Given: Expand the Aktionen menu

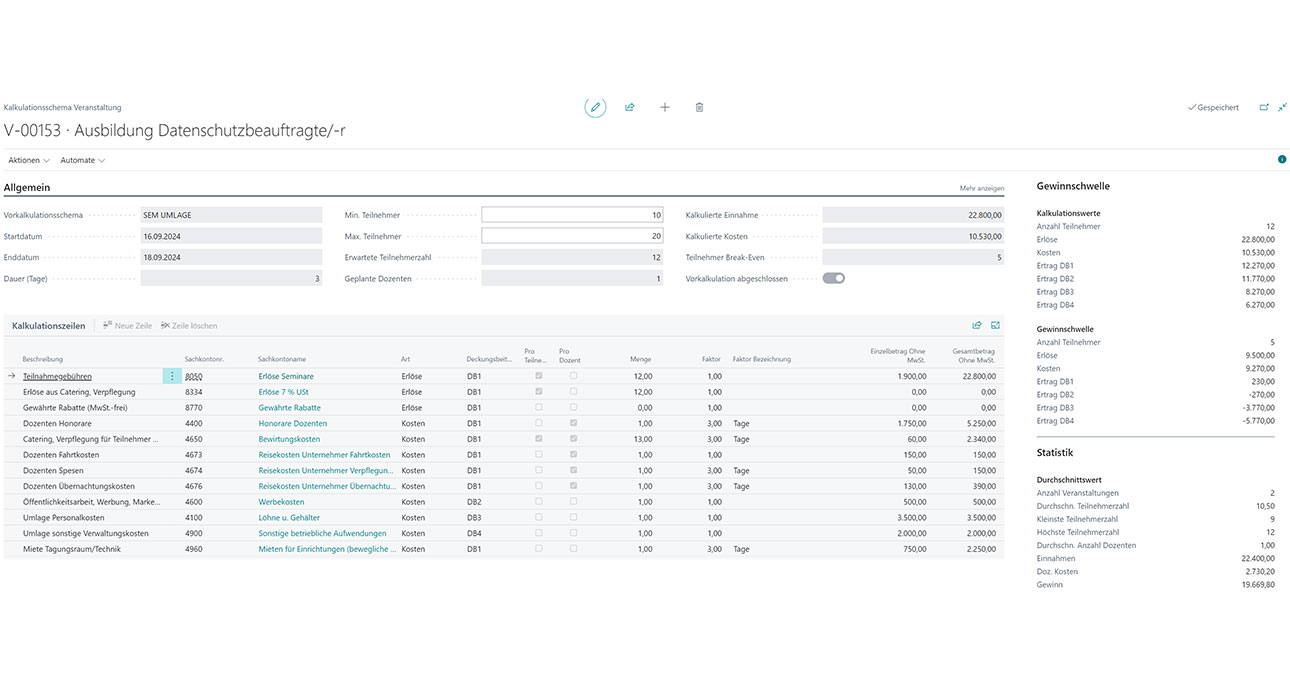Looking at the screenshot, I should [x=29, y=160].
